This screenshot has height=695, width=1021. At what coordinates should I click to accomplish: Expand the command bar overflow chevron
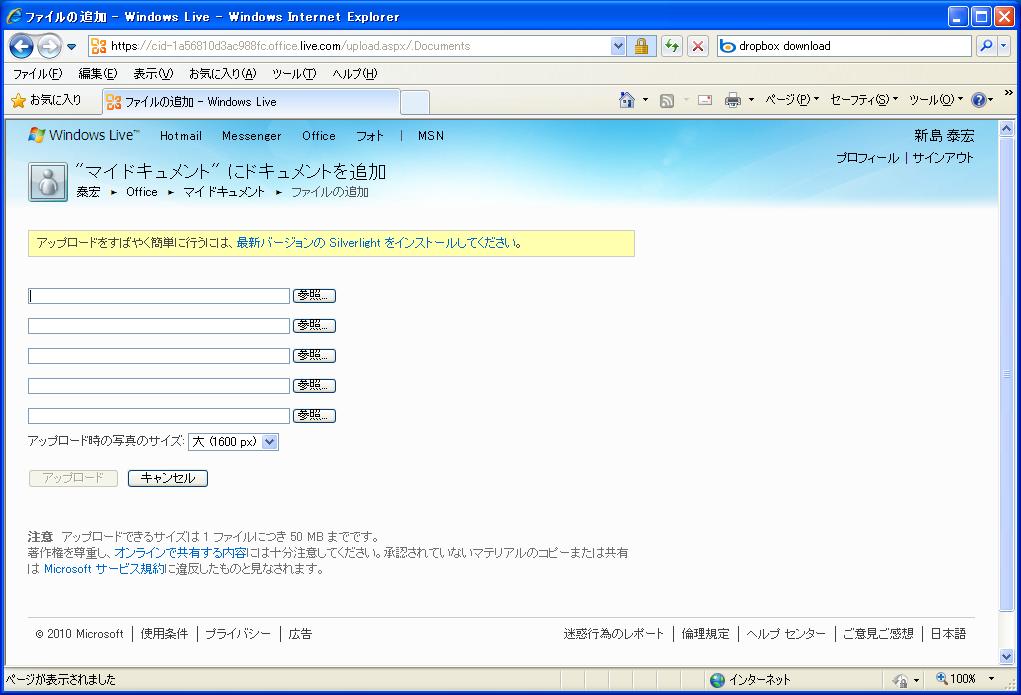[x=1009, y=93]
